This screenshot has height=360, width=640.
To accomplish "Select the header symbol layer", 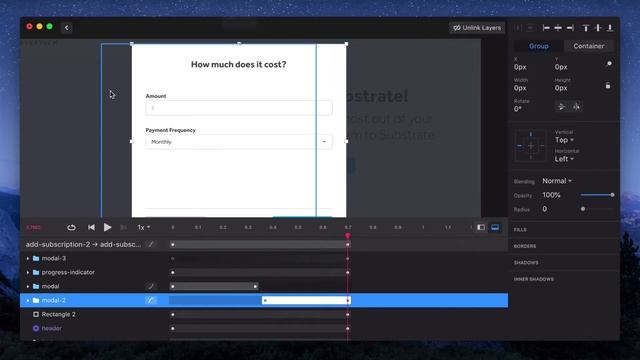I will click(x=51, y=328).
